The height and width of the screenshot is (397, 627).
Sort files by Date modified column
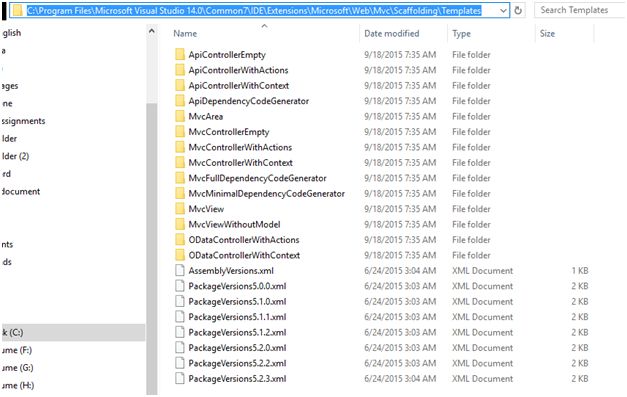[x=391, y=34]
